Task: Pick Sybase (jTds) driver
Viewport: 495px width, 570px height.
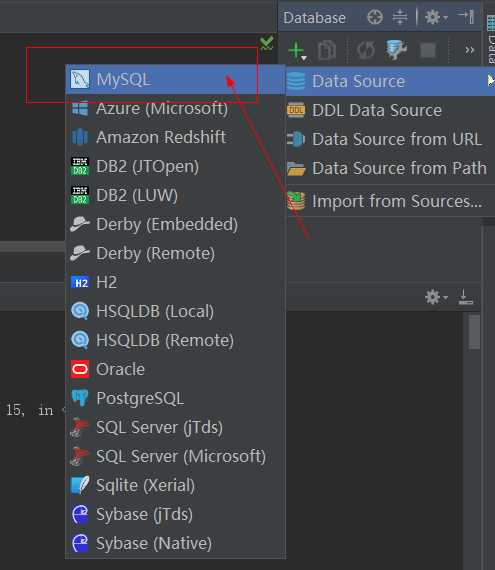Action: click(x=175, y=514)
